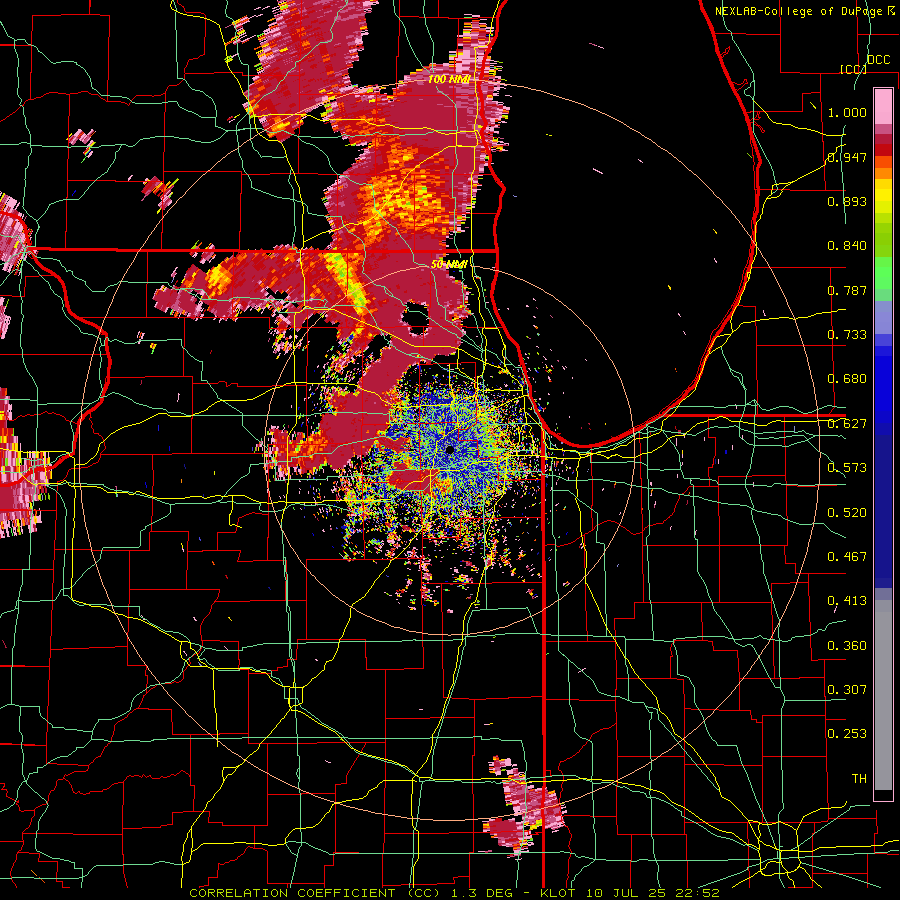
Task: Select the 0.253 legend value
Action: pyautogui.click(x=847, y=734)
